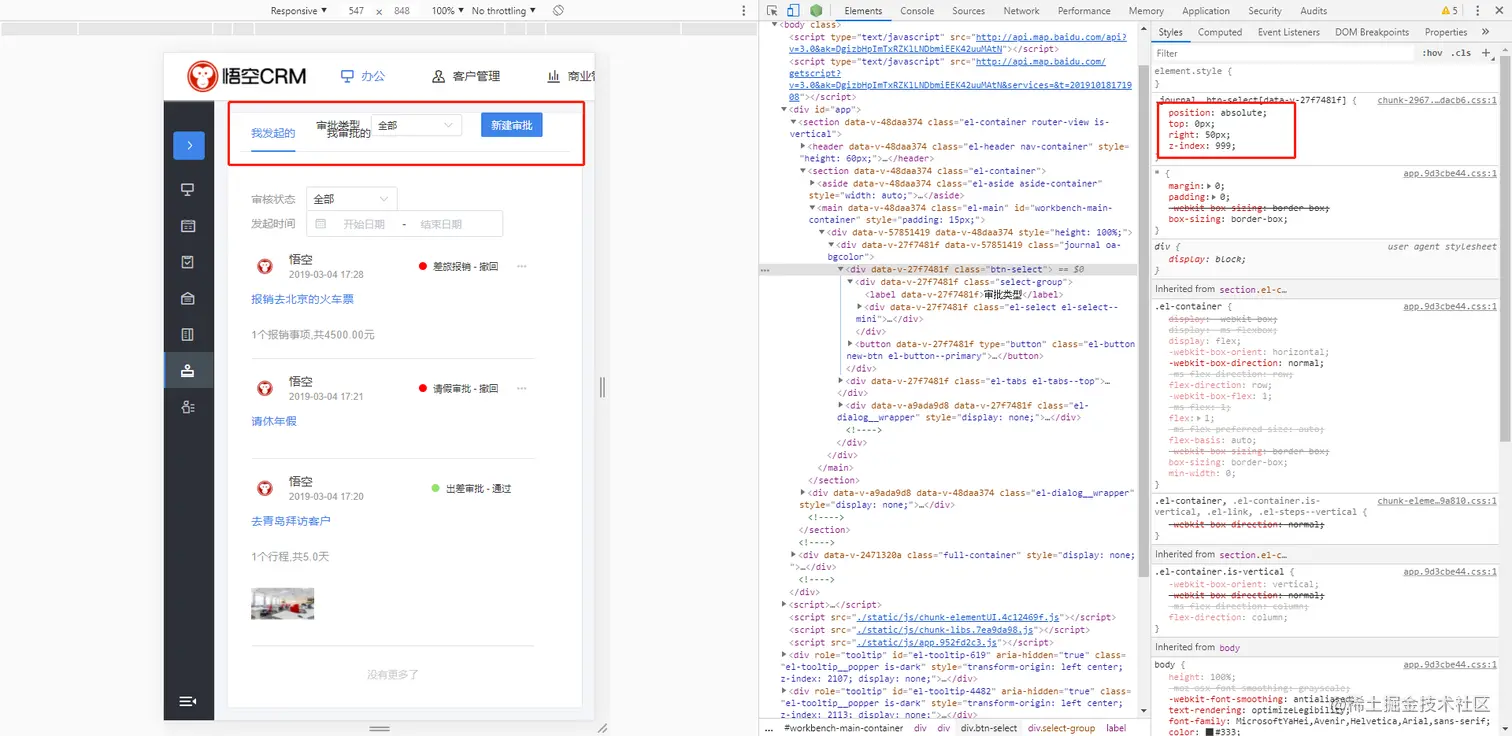Click the rotate screen icon in device toolbar
The image size is (1512, 736).
(x=559, y=11)
